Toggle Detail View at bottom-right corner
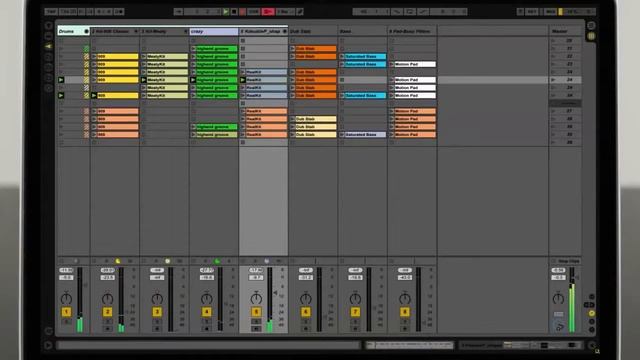Viewport: 640px width, 360px height. click(x=592, y=345)
